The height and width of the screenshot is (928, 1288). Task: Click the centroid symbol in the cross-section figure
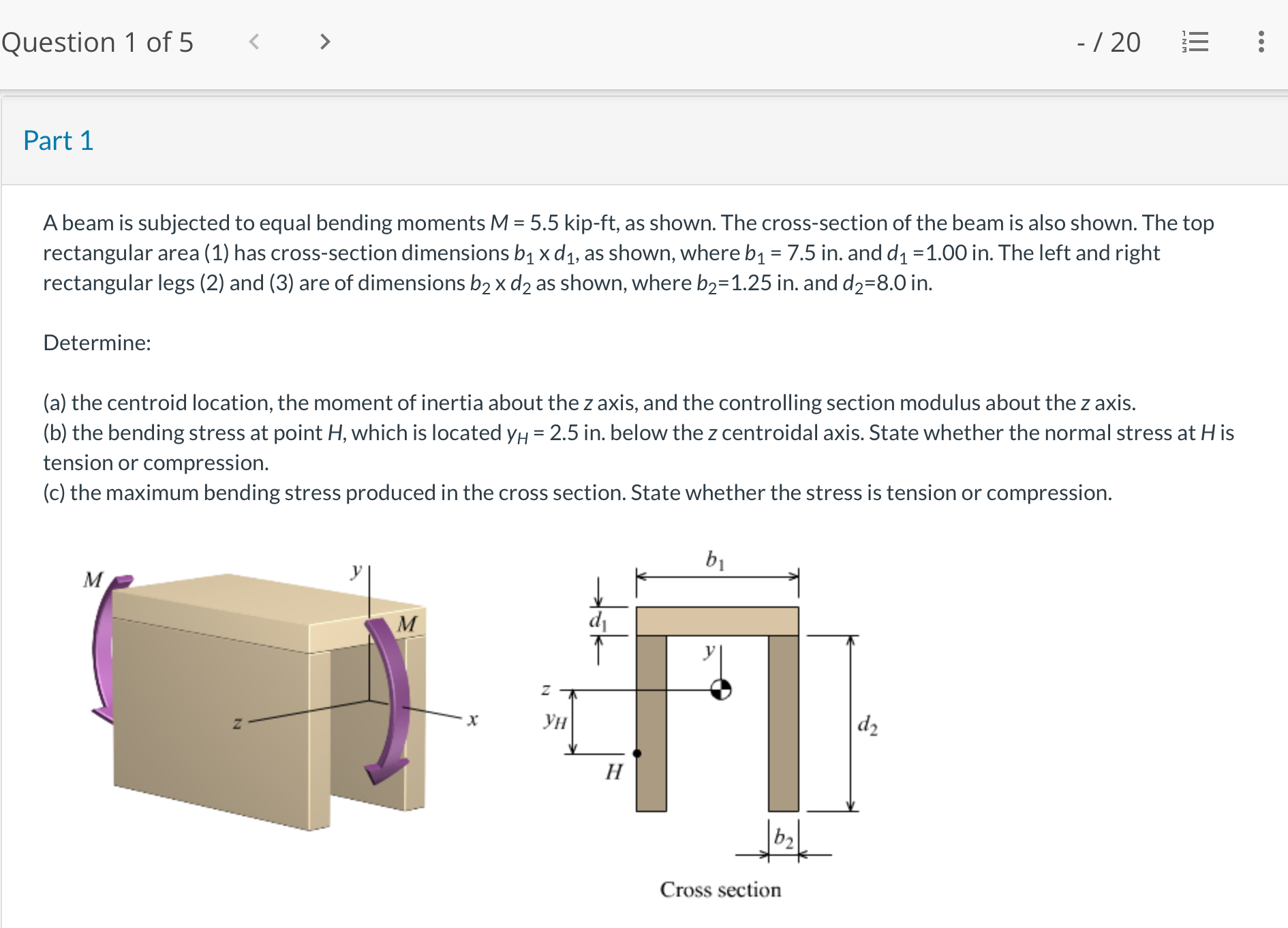722,690
